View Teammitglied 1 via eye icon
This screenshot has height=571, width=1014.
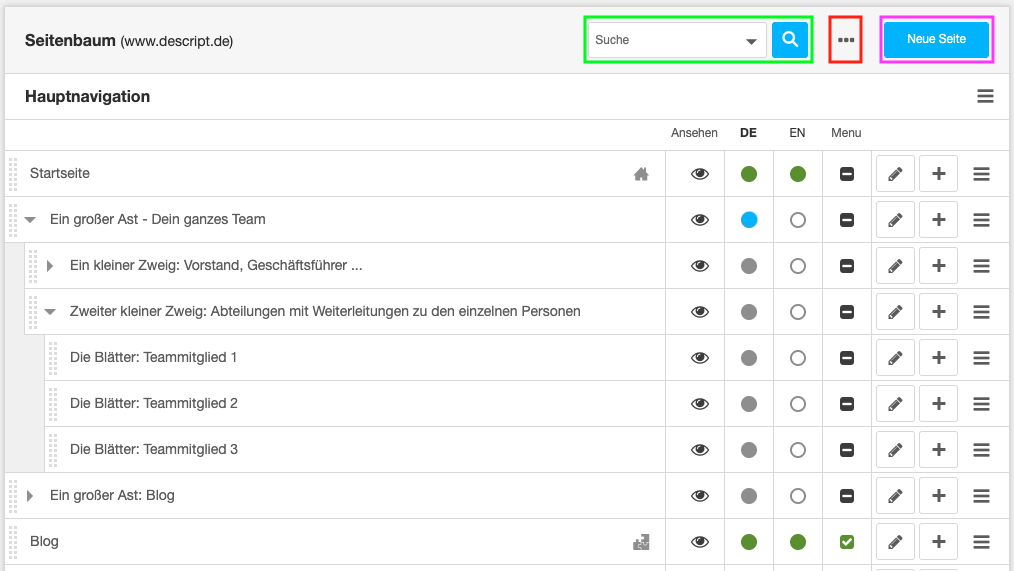[x=700, y=358]
